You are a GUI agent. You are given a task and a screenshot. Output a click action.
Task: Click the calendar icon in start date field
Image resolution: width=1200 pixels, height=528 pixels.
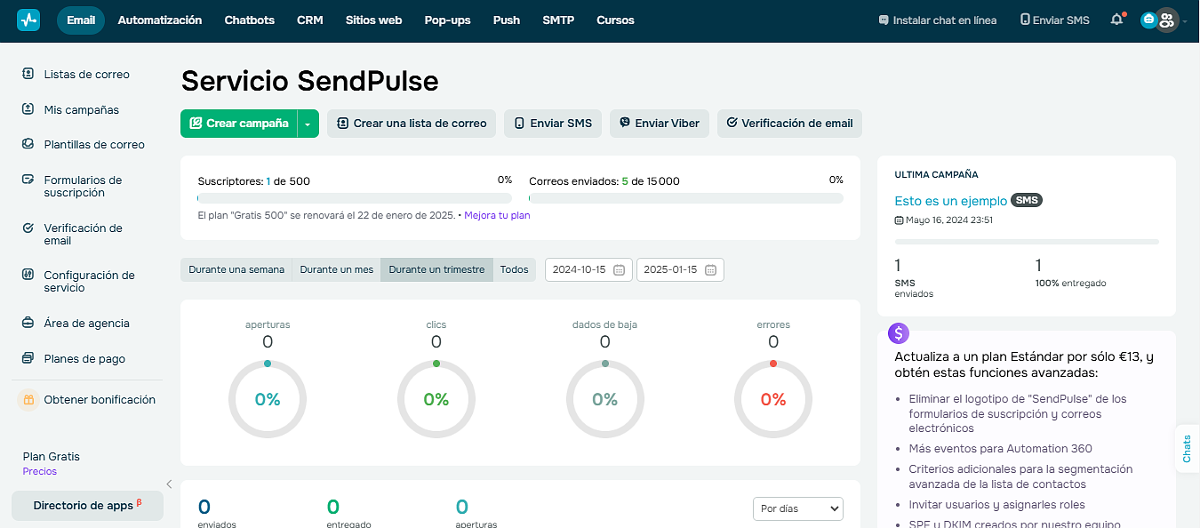(x=619, y=270)
